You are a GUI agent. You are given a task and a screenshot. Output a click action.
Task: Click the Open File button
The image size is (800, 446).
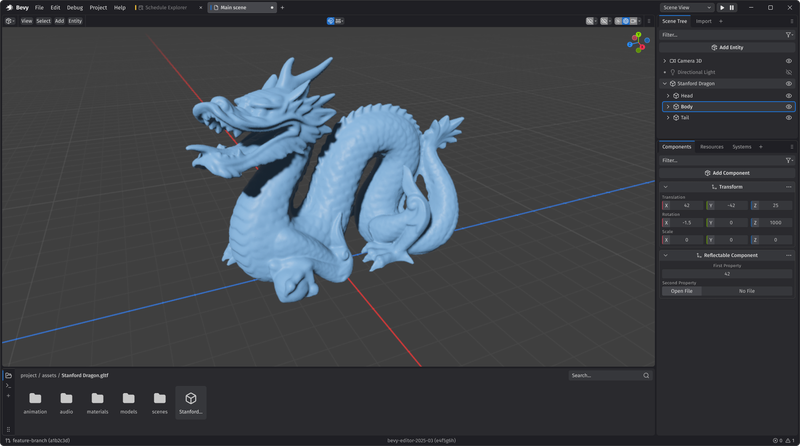click(x=681, y=291)
